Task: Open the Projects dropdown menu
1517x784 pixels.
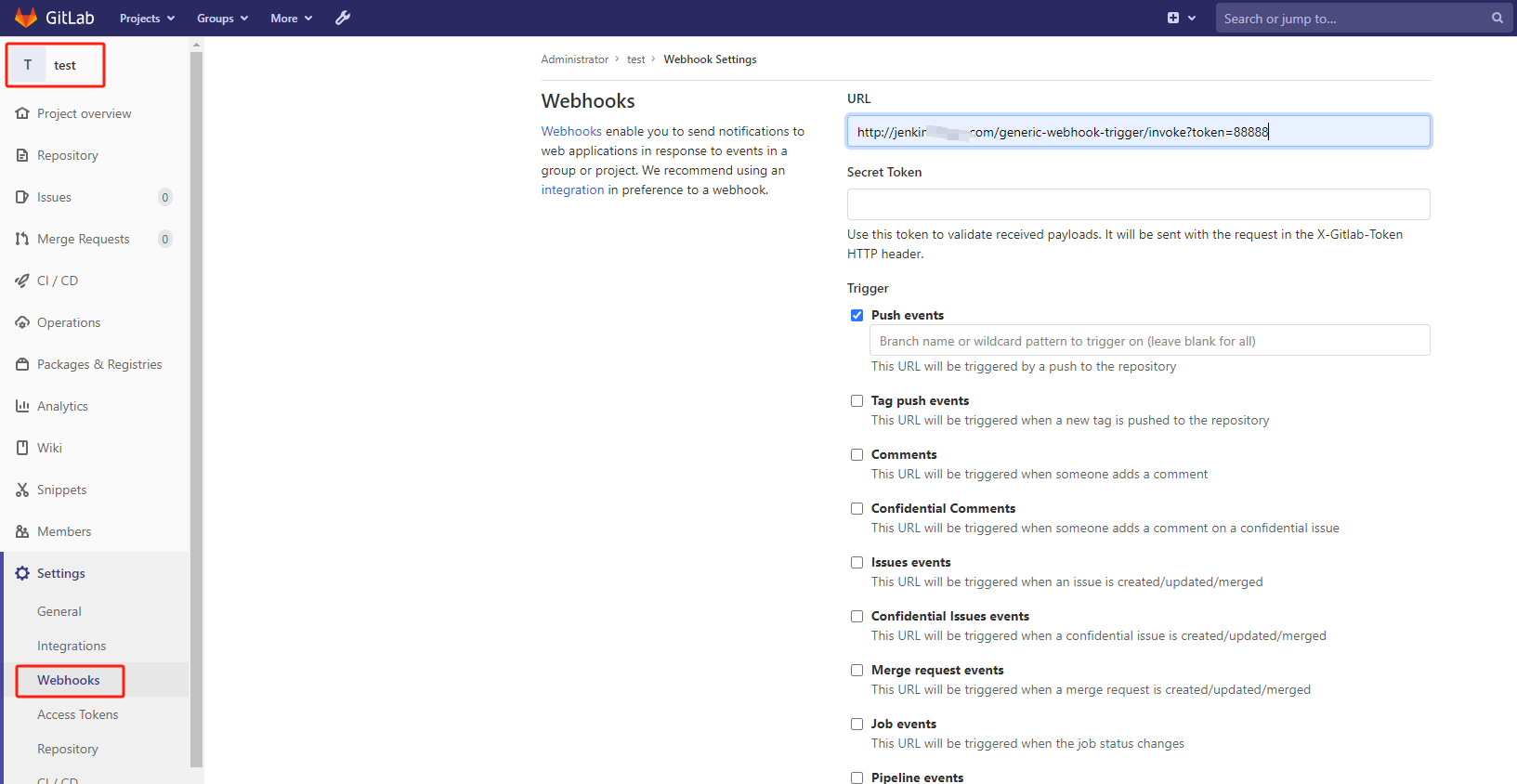Action: click(147, 18)
